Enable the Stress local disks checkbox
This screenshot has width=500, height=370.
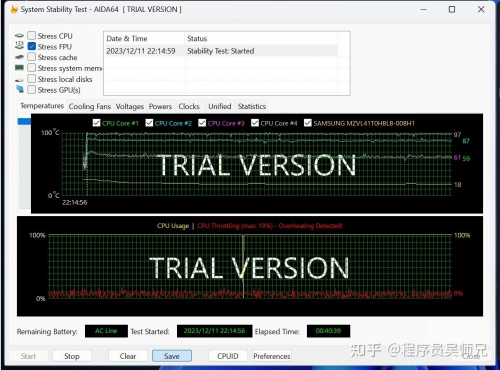click(x=32, y=79)
